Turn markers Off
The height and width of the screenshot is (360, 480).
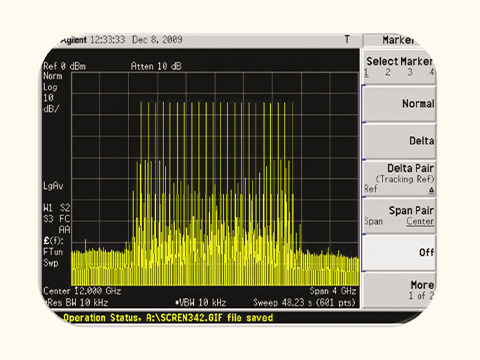[x=399, y=252]
